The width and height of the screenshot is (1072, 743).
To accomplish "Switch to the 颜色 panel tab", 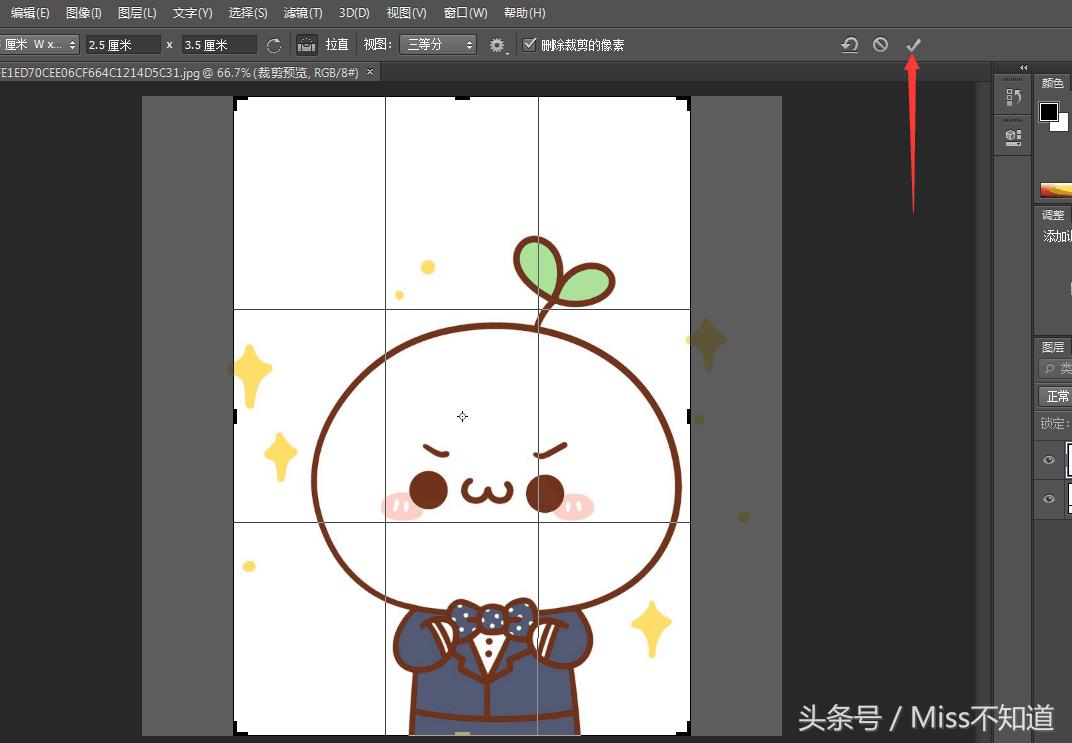I will (1052, 82).
